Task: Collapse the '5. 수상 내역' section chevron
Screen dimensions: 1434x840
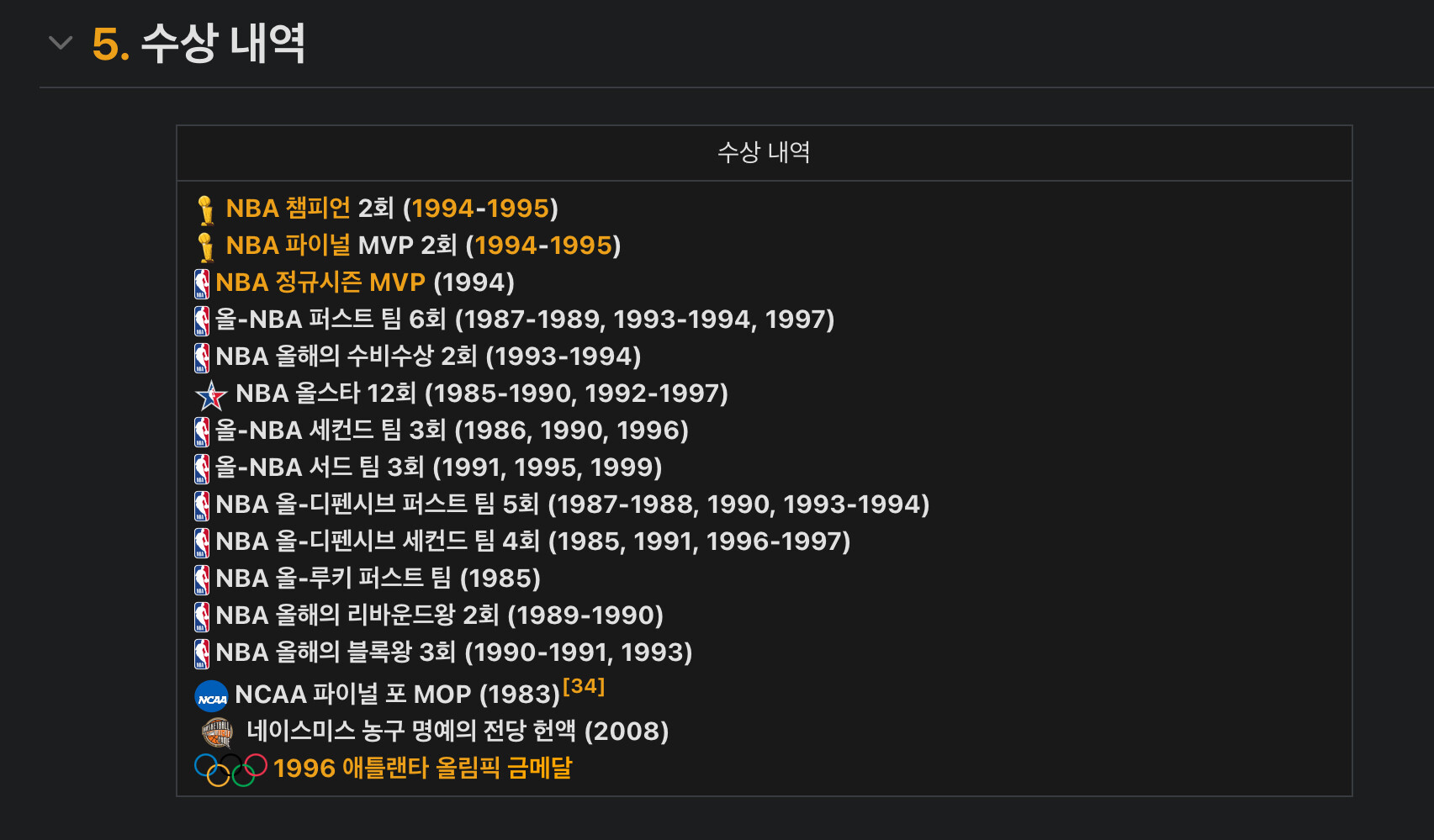Action: click(x=61, y=42)
